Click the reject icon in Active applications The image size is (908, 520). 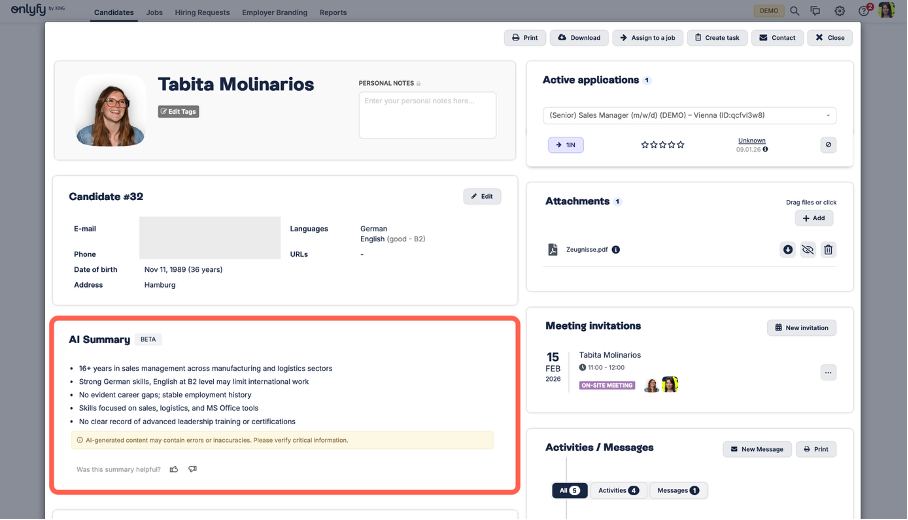[828, 145]
